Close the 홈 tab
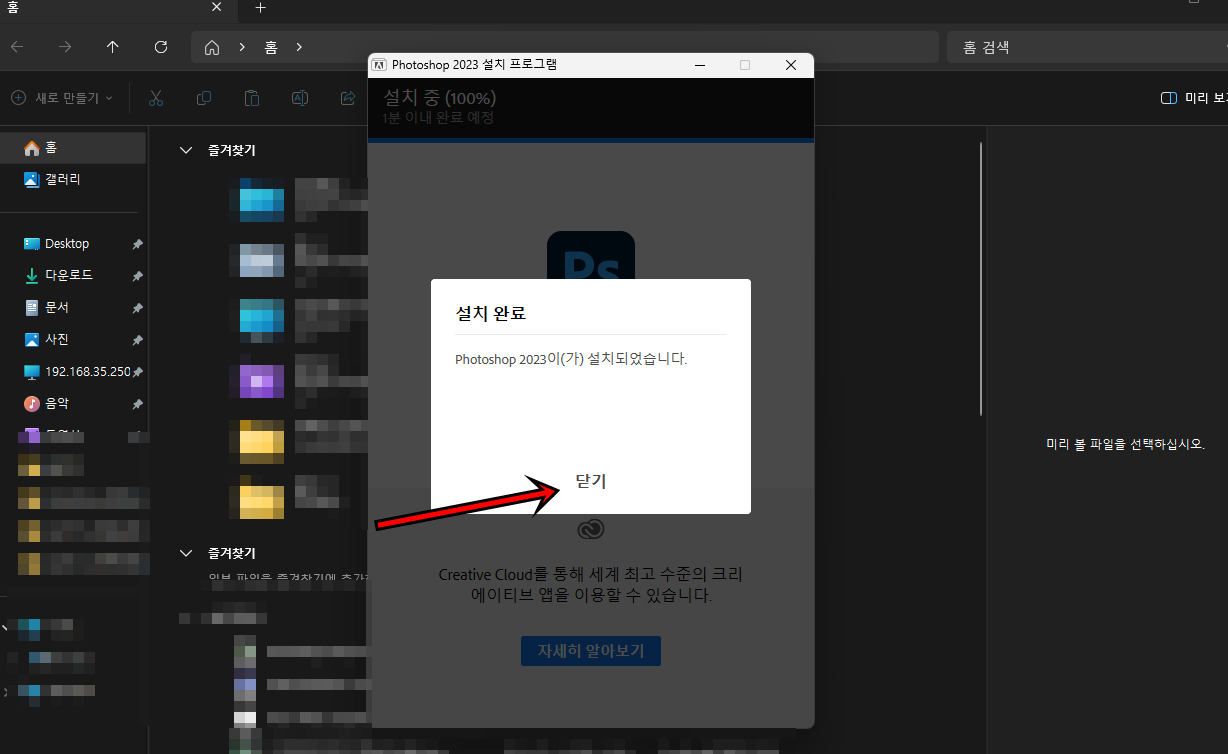 (x=216, y=8)
